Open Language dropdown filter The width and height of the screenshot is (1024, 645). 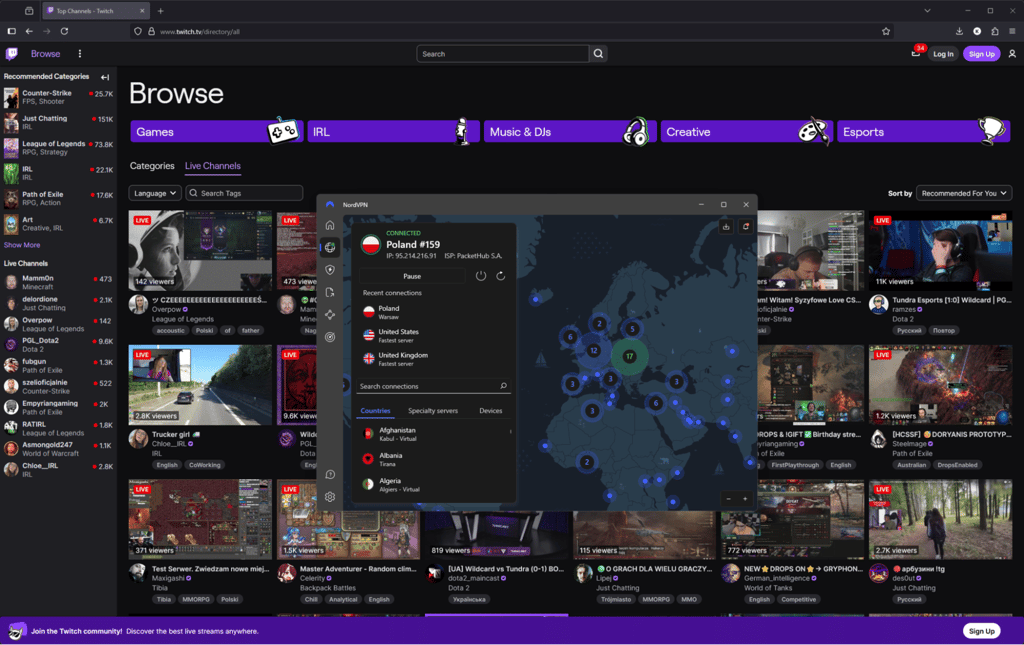[155, 193]
